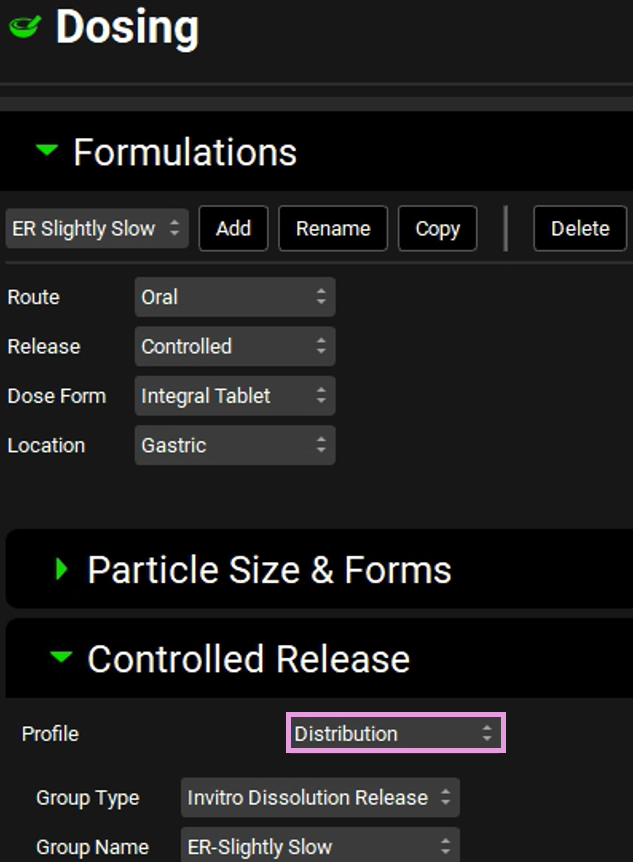Click the Particle Size & Forms title
The image size is (633, 862).
pos(269,570)
